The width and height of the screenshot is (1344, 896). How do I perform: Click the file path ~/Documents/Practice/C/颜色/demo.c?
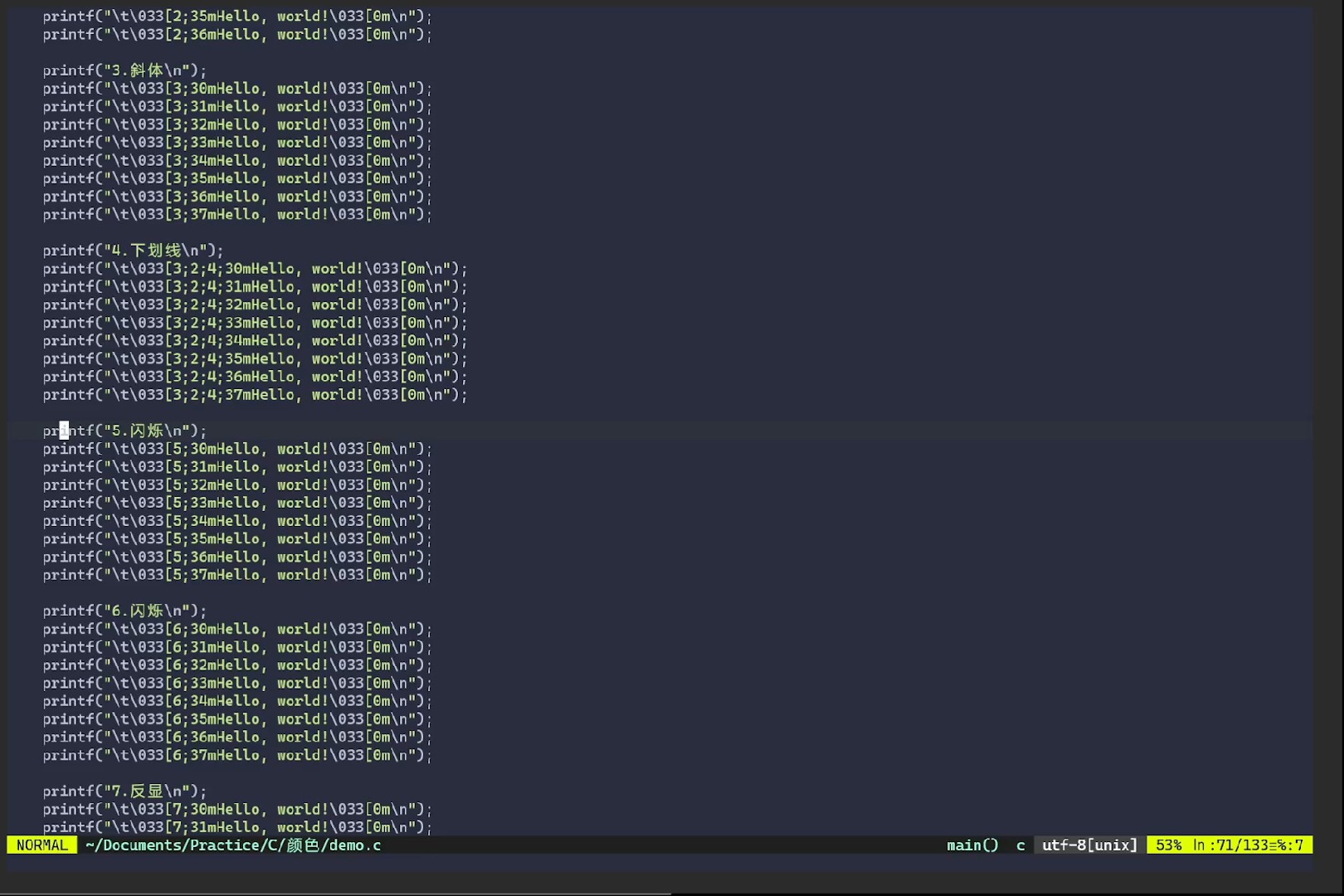233,845
